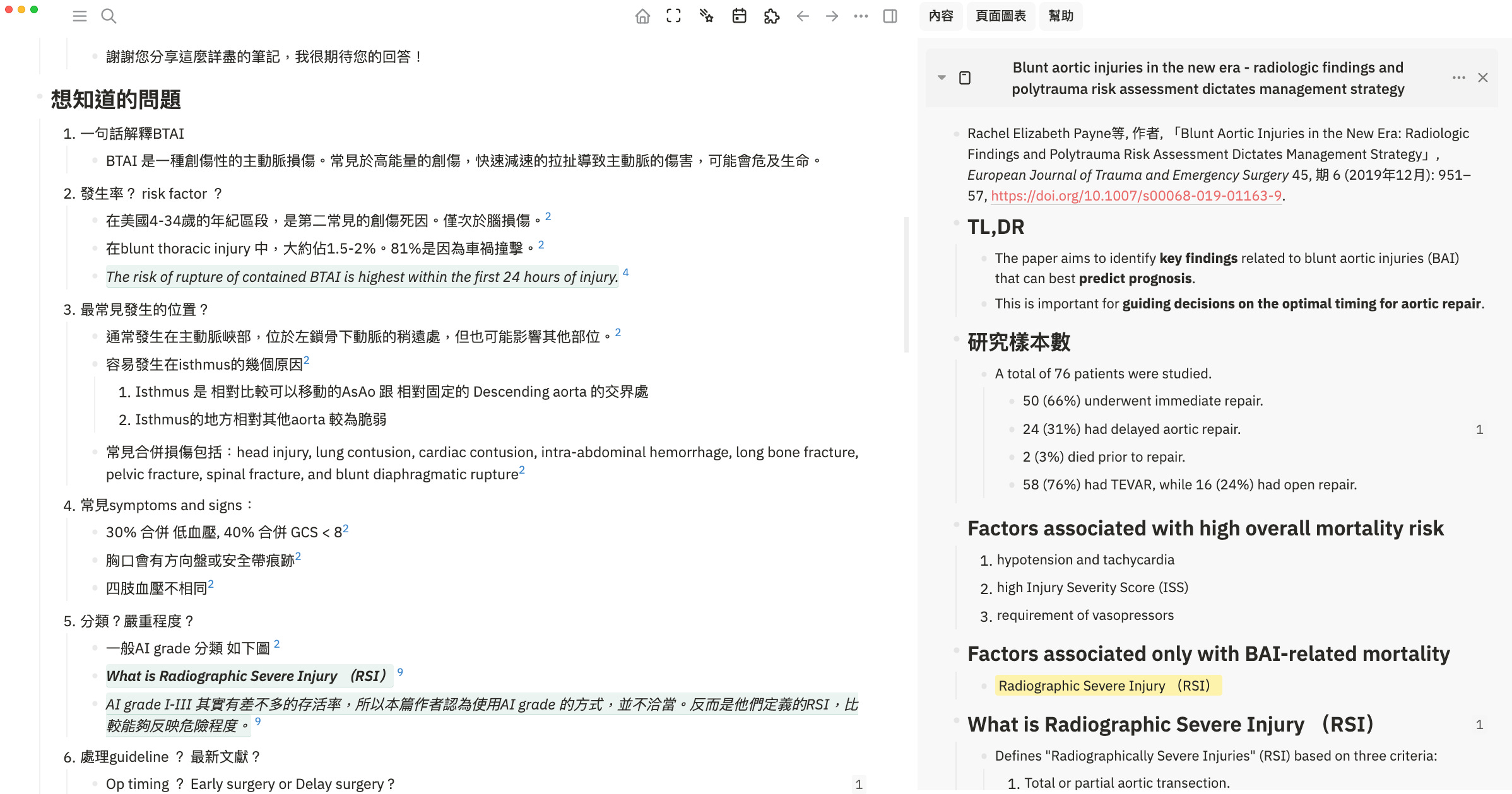Click text 一句話解釋BTAI
The image size is (1512, 794).
(132, 134)
